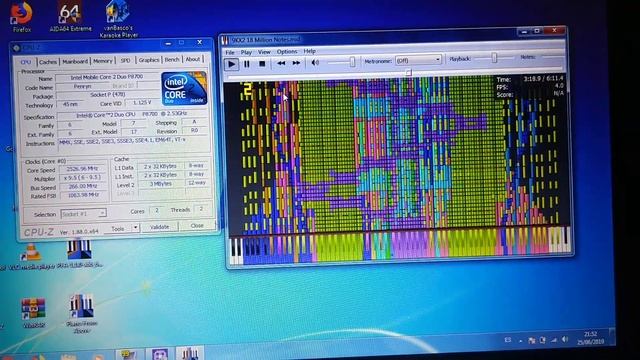The width and height of the screenshot is (640, 360).
Task: Click the Piano From Above taskbar button
Action: (189, 353)
